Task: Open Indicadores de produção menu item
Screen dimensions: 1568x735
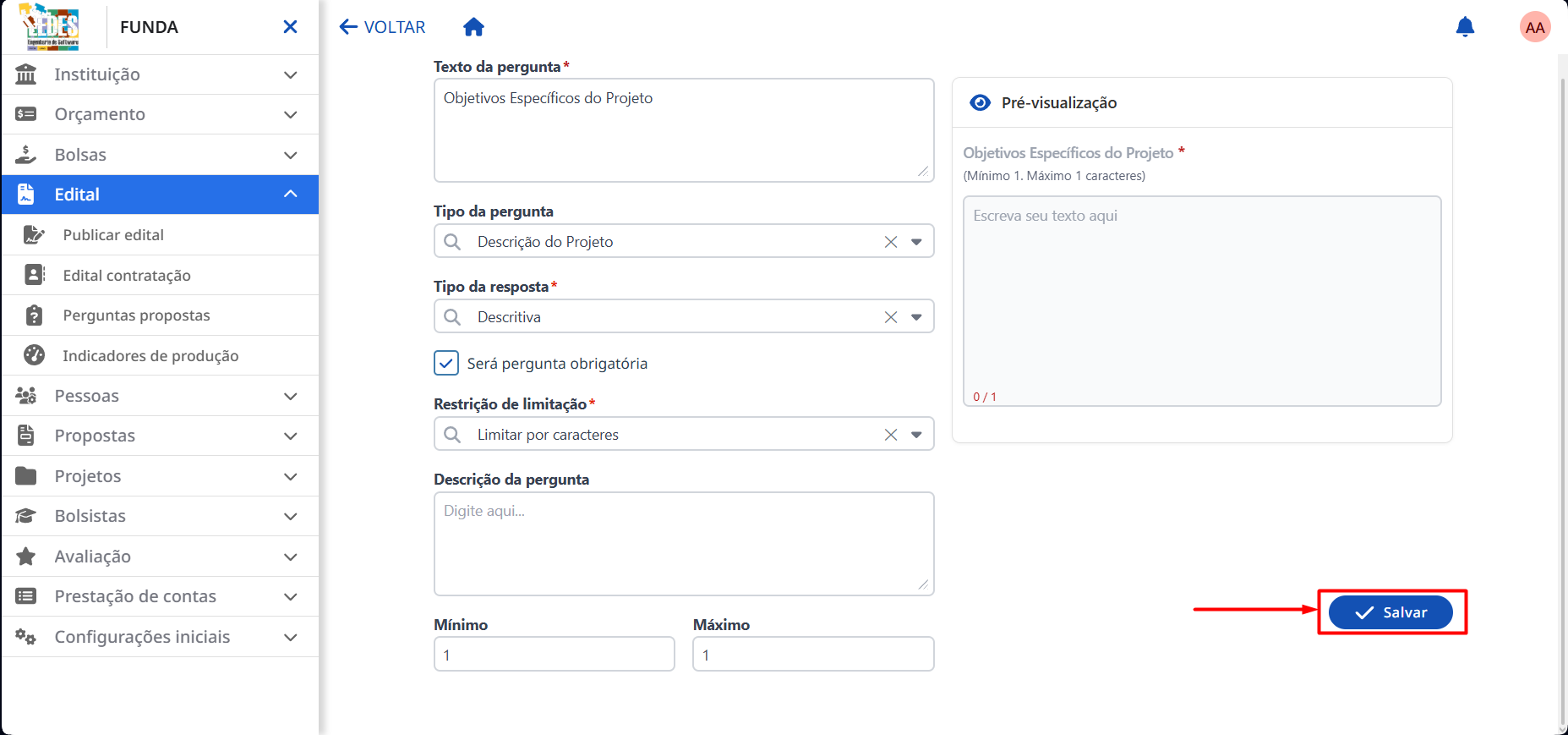Action: pyautogui.click(x=161, y=355)
